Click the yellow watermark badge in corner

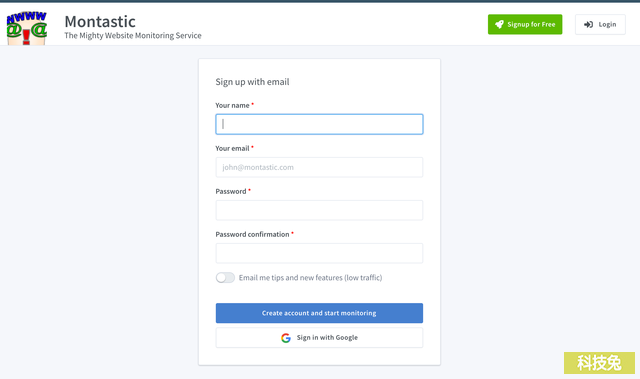599,363
